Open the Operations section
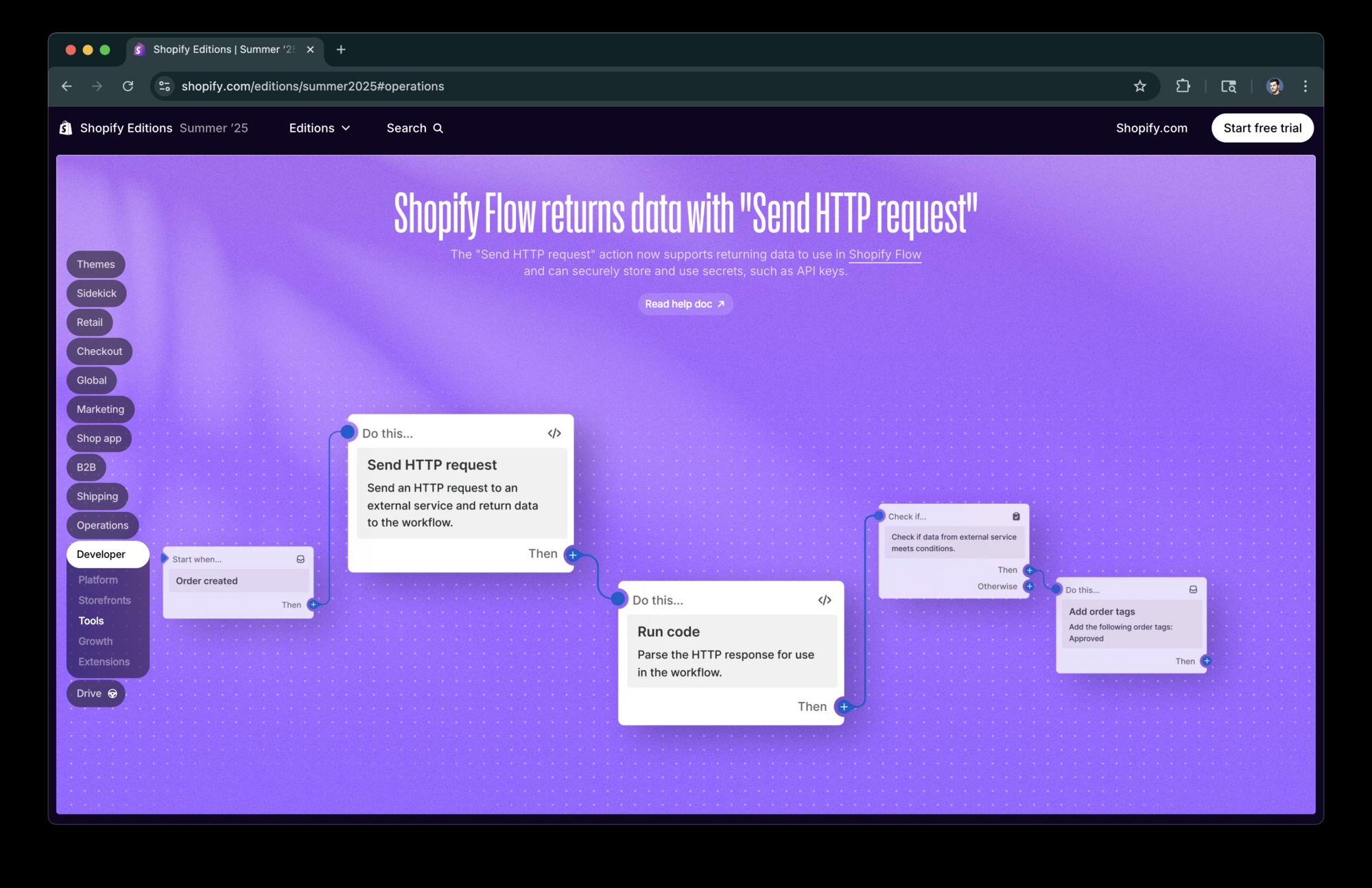The height and width of the screenshot is (888, 1372). pyautogui.click(x=102, y=526)
